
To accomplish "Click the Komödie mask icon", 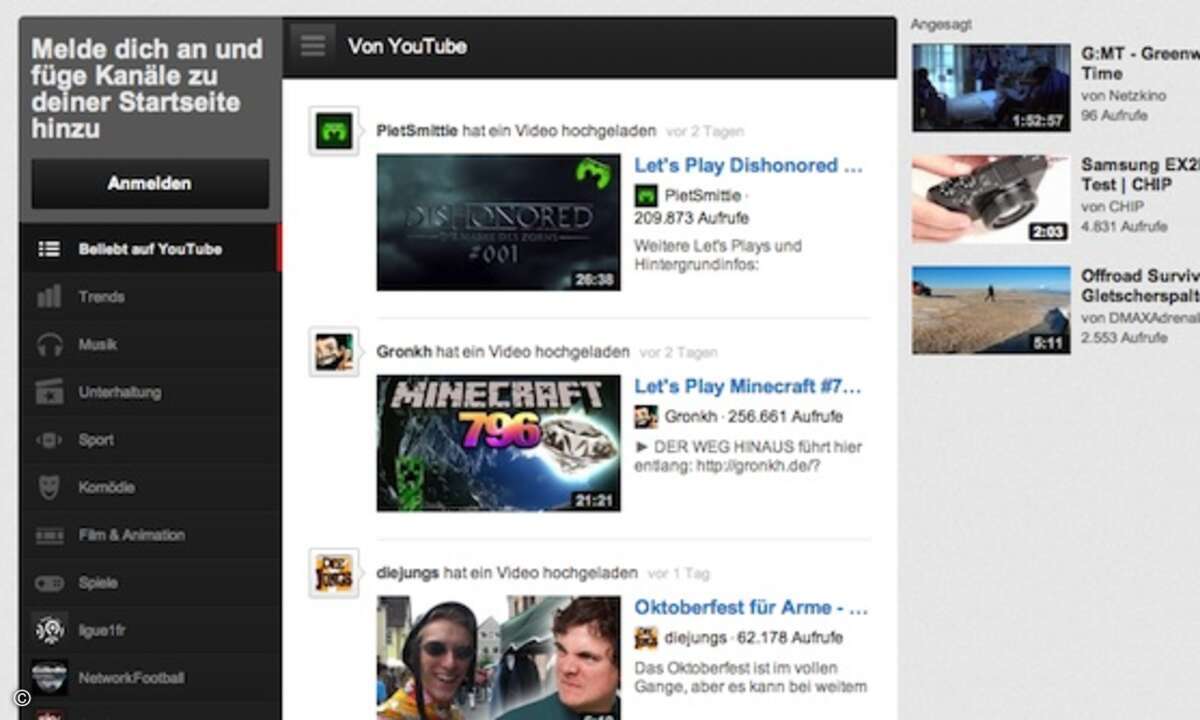I will point(49,488).
